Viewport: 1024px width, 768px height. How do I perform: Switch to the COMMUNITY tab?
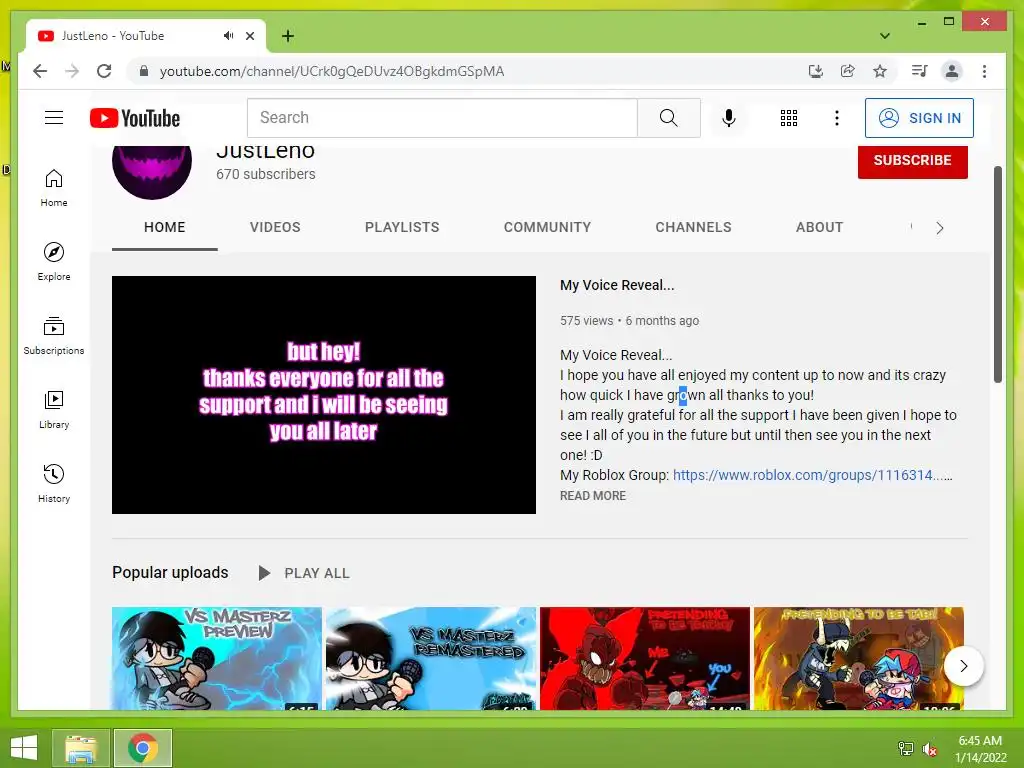[x=547, y=227]
